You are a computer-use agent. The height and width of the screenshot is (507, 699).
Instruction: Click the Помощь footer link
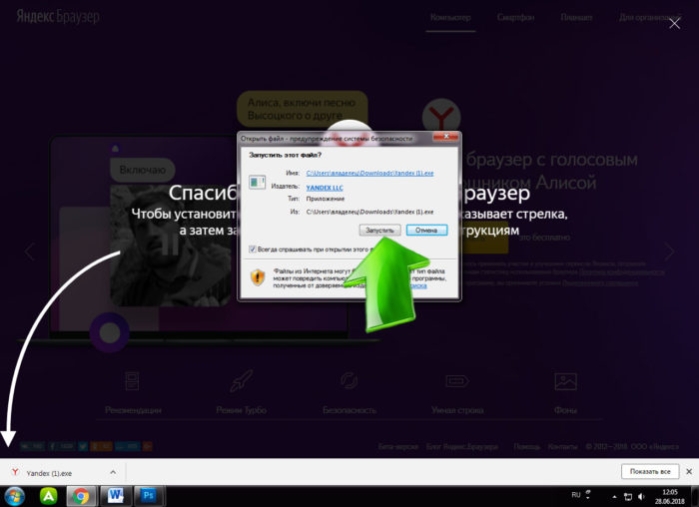[x=526, y=446]
